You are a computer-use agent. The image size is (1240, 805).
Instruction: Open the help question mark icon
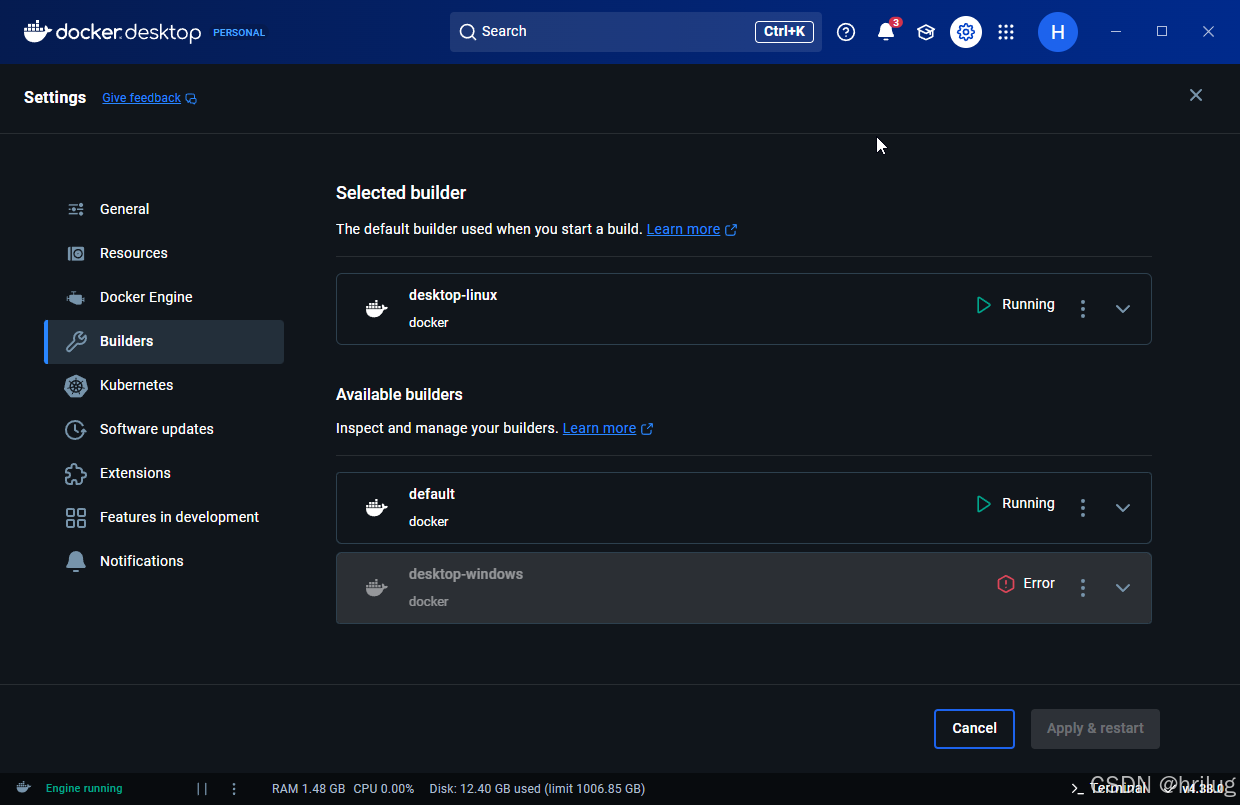[846, 32]
